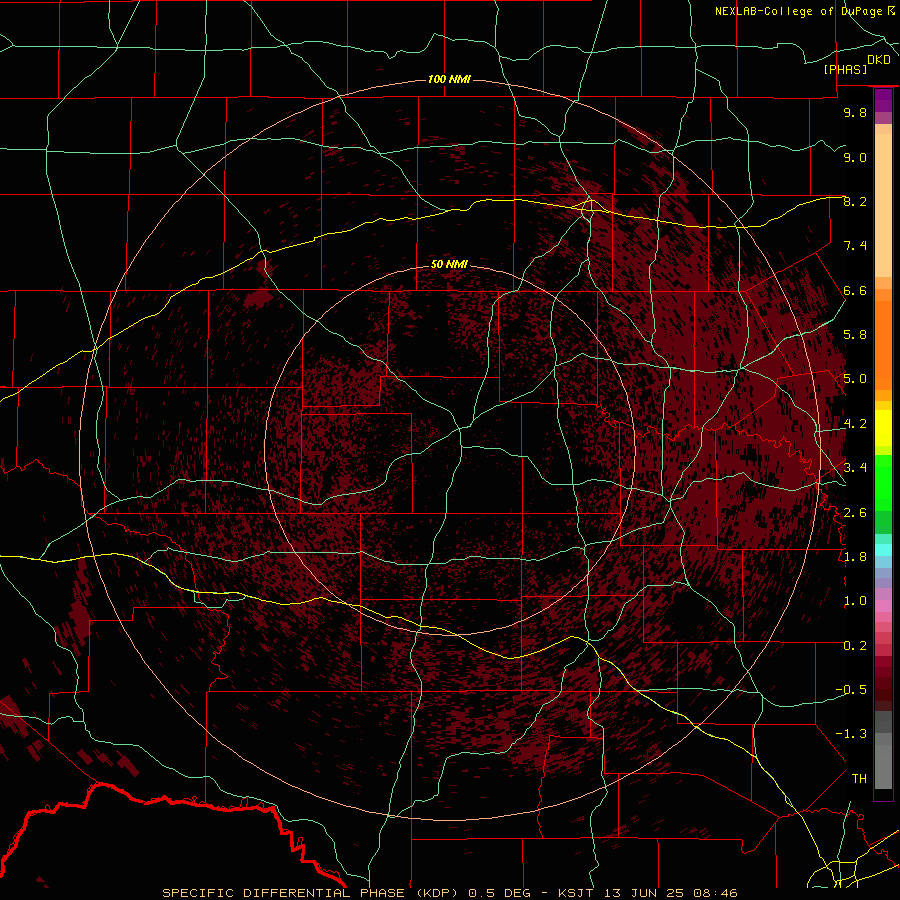Click the 3.4 value on the color scale
The width and height of the screenshot is (900, 900).
[x=855, y=467]
